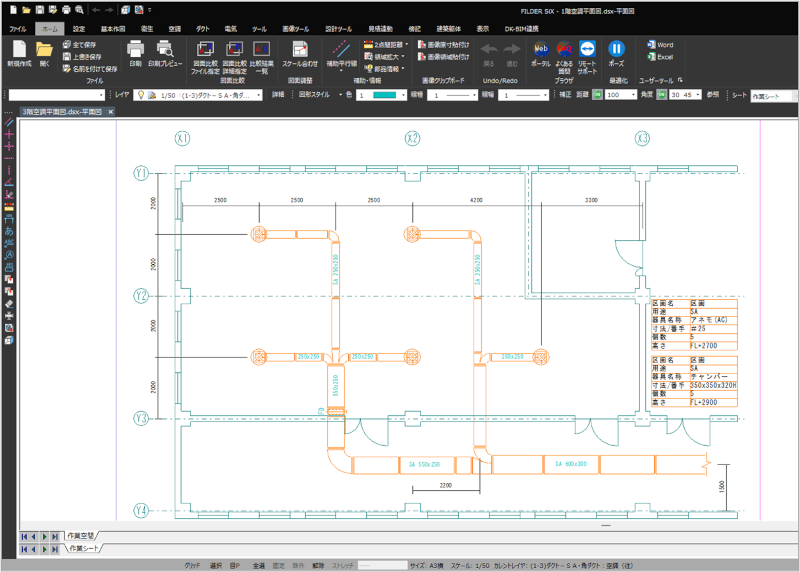
Task: Launch Excel from user tools
Action: (659, 57)
